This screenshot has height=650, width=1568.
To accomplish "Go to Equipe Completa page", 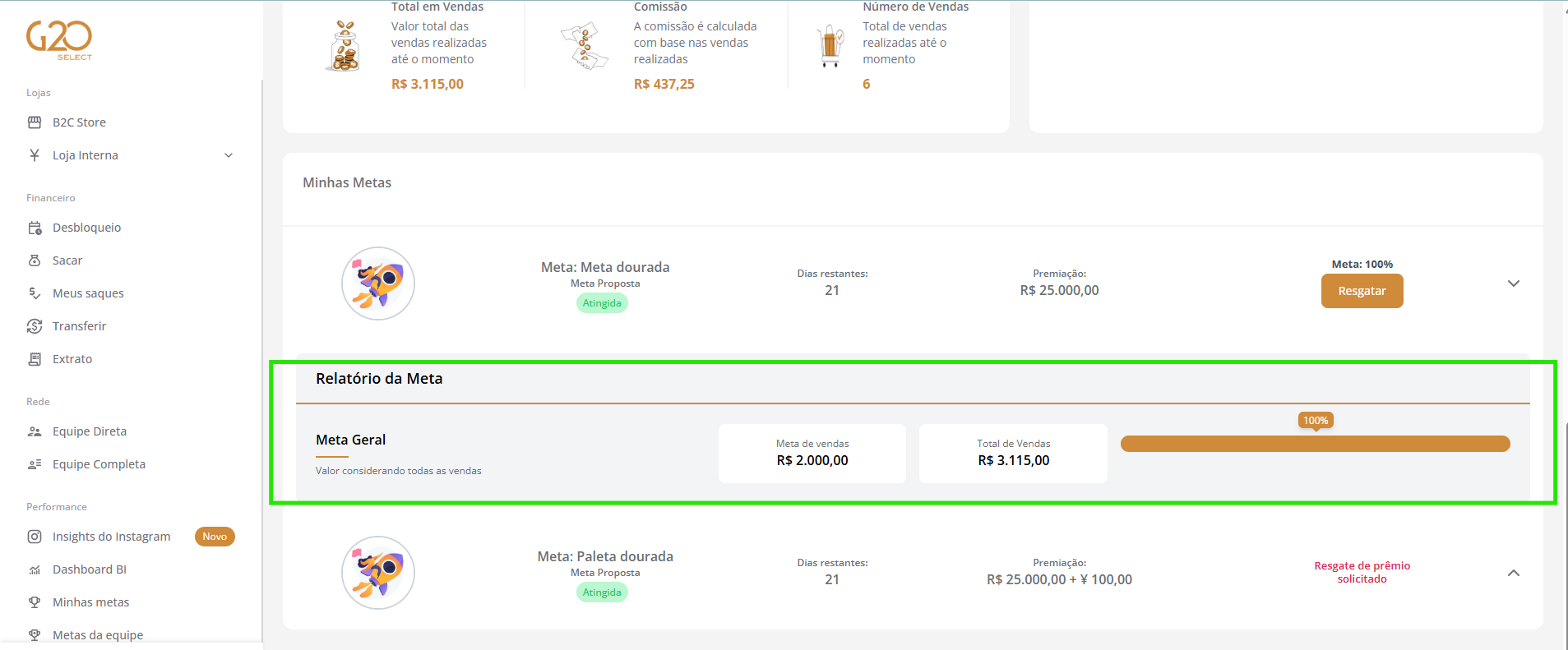I will point(99,464).
